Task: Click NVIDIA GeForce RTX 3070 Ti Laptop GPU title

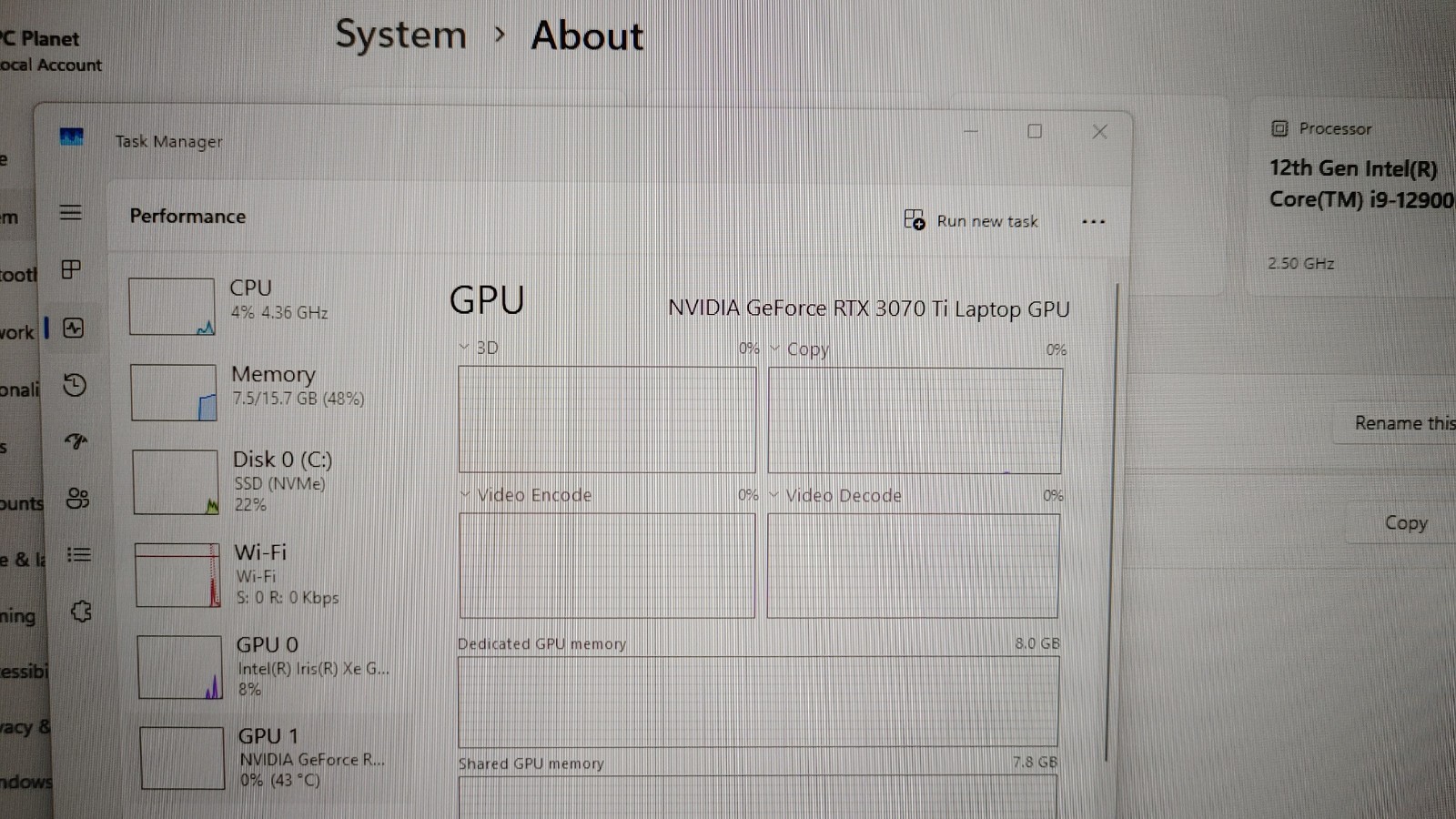Action: (869, 308)
